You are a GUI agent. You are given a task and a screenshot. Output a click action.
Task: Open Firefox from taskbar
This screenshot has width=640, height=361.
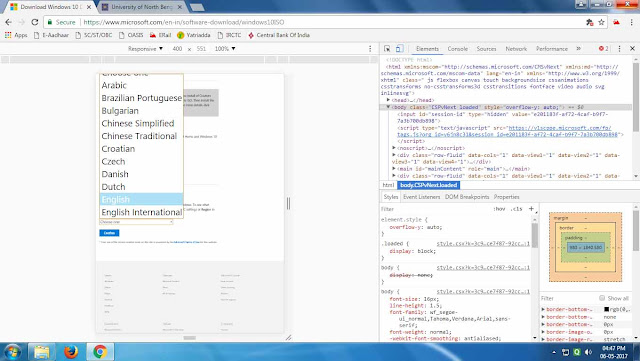pos(71,352)
